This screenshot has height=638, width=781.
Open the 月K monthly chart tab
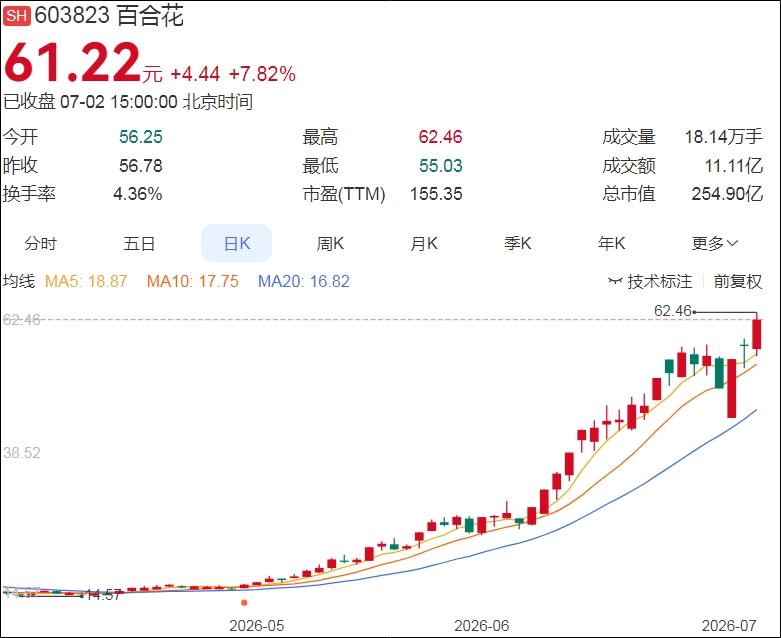pyautogui.click(x=423, y=244)
